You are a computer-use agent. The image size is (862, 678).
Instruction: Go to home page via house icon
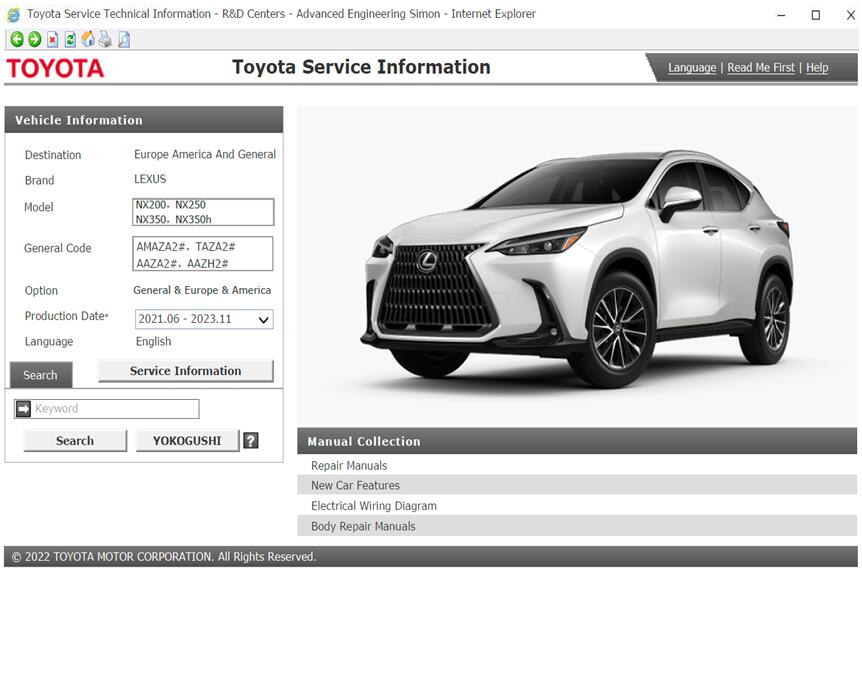(x=88, y=39)
